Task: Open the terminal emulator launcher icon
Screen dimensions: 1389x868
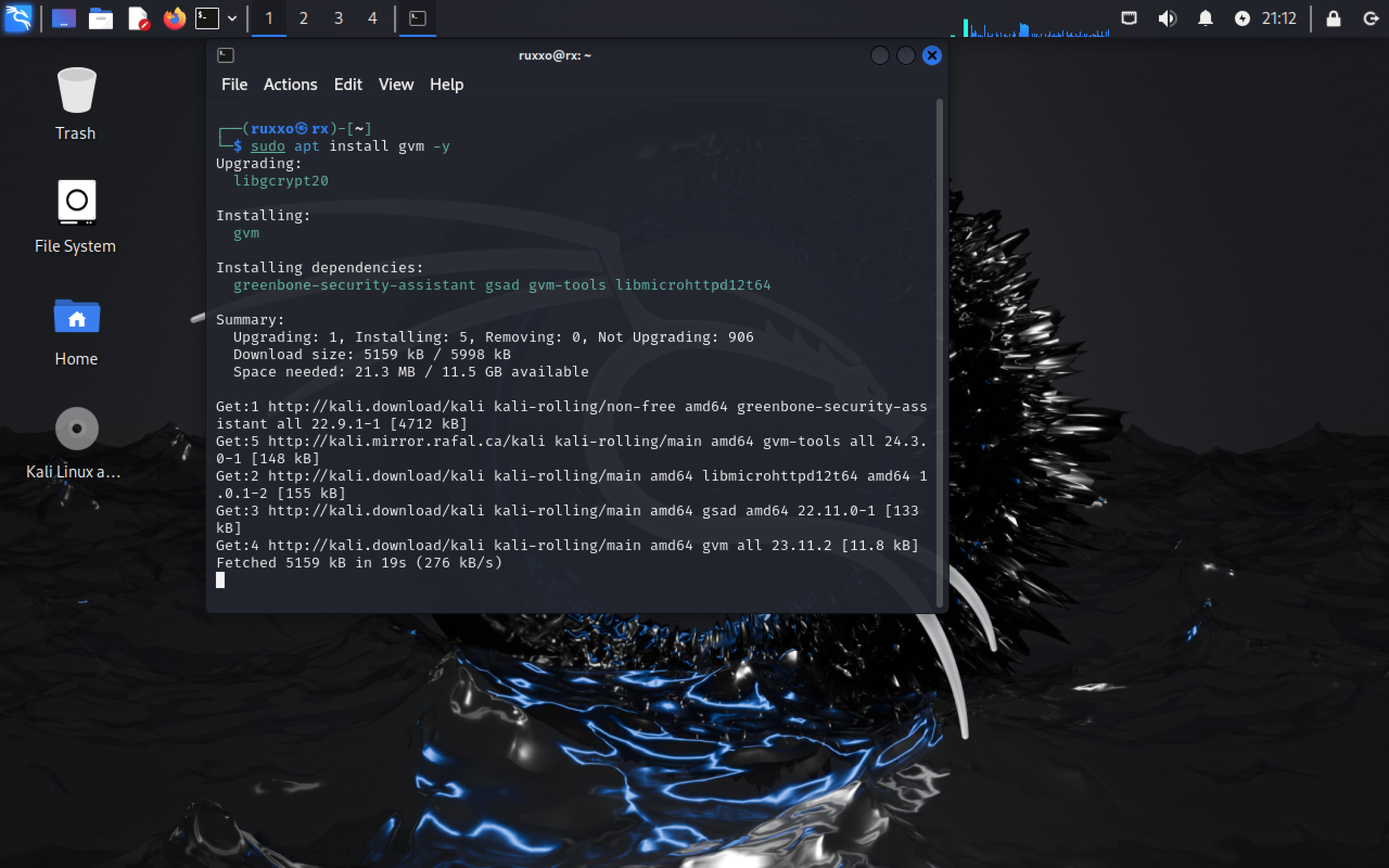Action: tap(207, 18)
